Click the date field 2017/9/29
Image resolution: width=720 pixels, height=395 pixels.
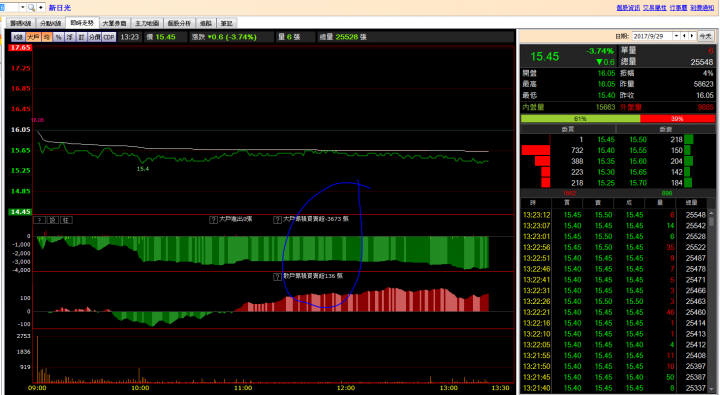point(652,36)
